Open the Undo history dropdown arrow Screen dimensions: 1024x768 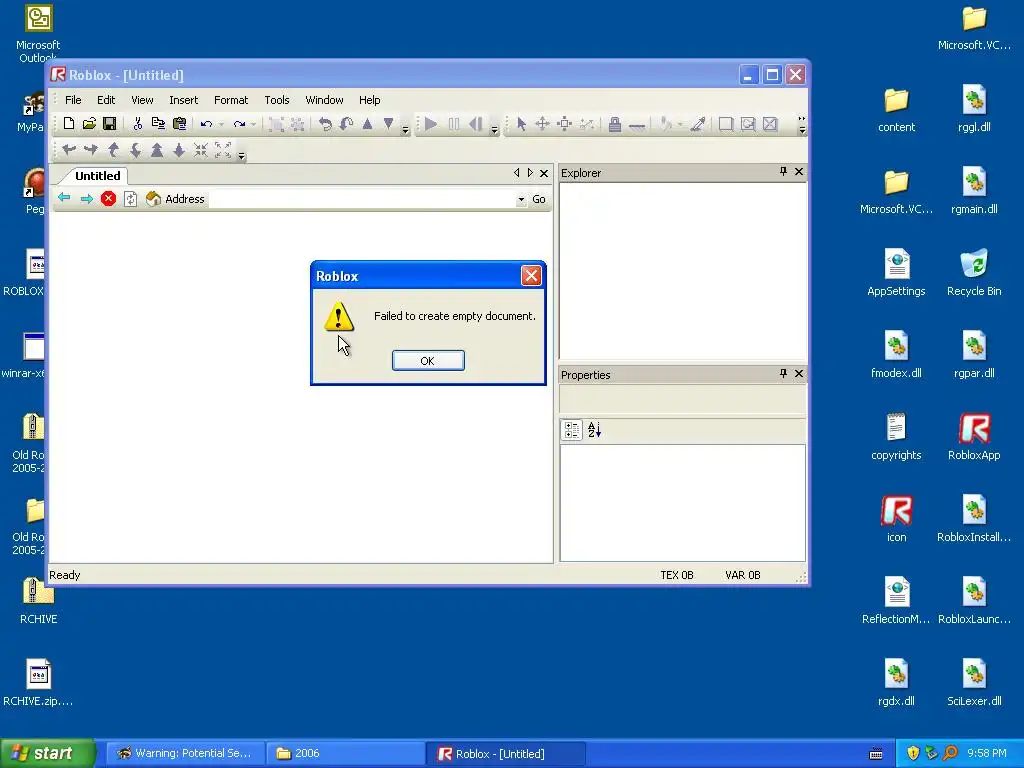[x=221, y=124]
